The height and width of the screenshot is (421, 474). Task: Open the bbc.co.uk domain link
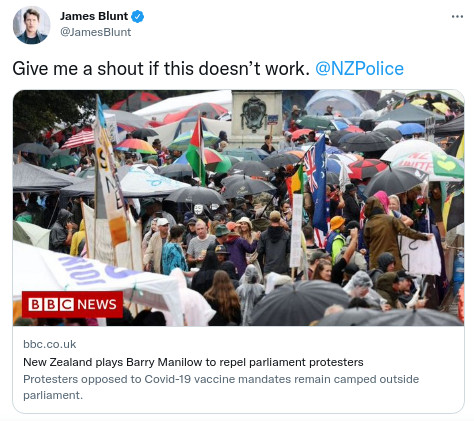50,344
